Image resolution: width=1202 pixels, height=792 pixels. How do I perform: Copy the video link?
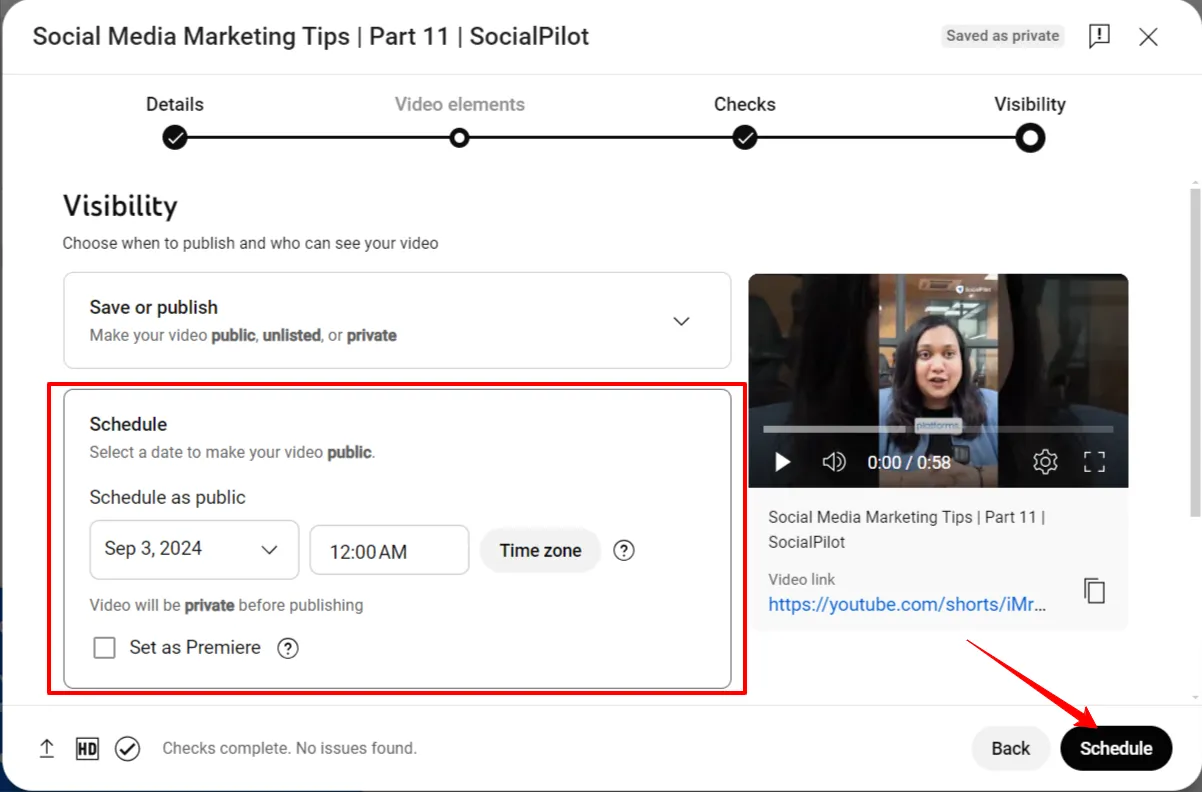pos(1095,591)
